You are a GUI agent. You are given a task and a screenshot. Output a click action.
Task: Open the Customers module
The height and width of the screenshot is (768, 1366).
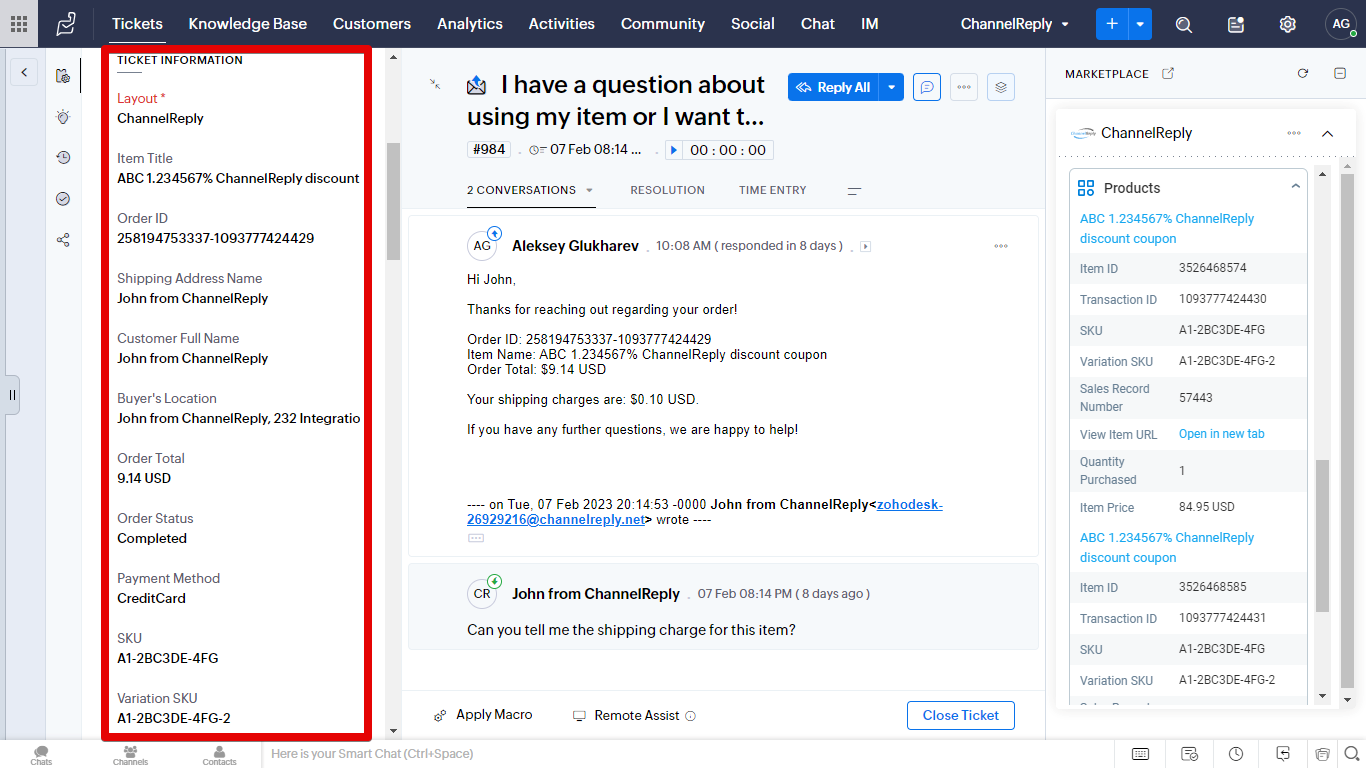(x=372, y=24)
